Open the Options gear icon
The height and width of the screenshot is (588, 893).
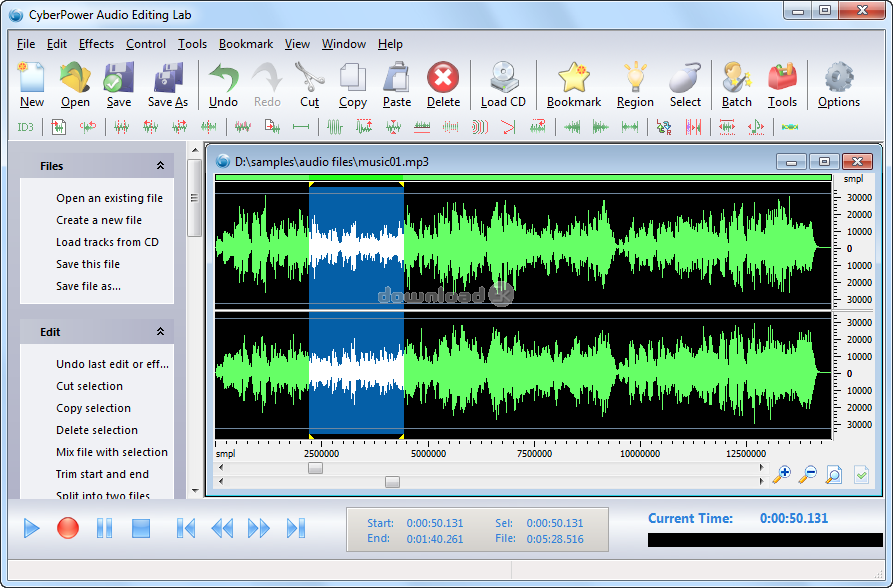(x=839, y=77)
